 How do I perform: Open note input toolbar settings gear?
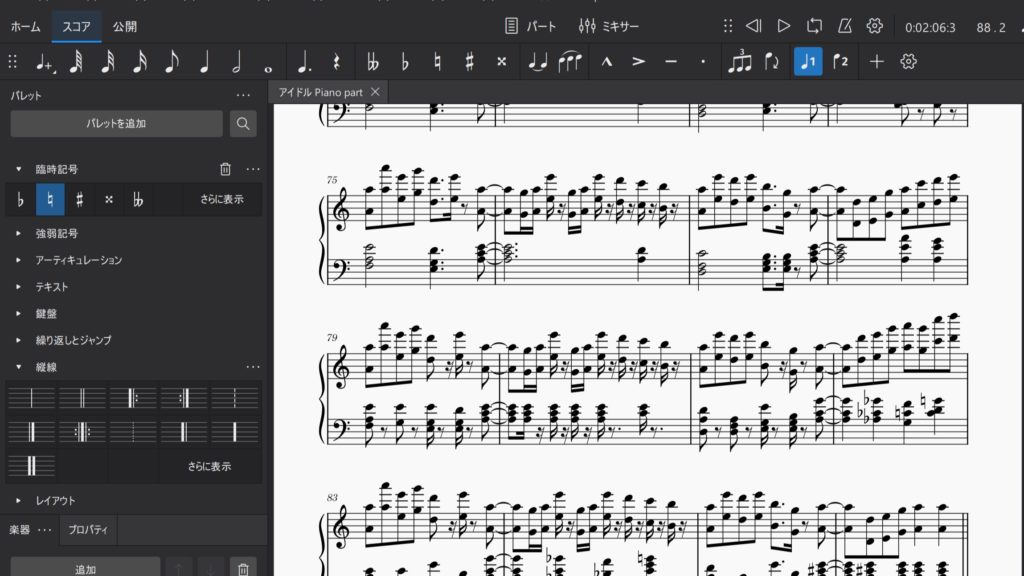coord(908,61)
